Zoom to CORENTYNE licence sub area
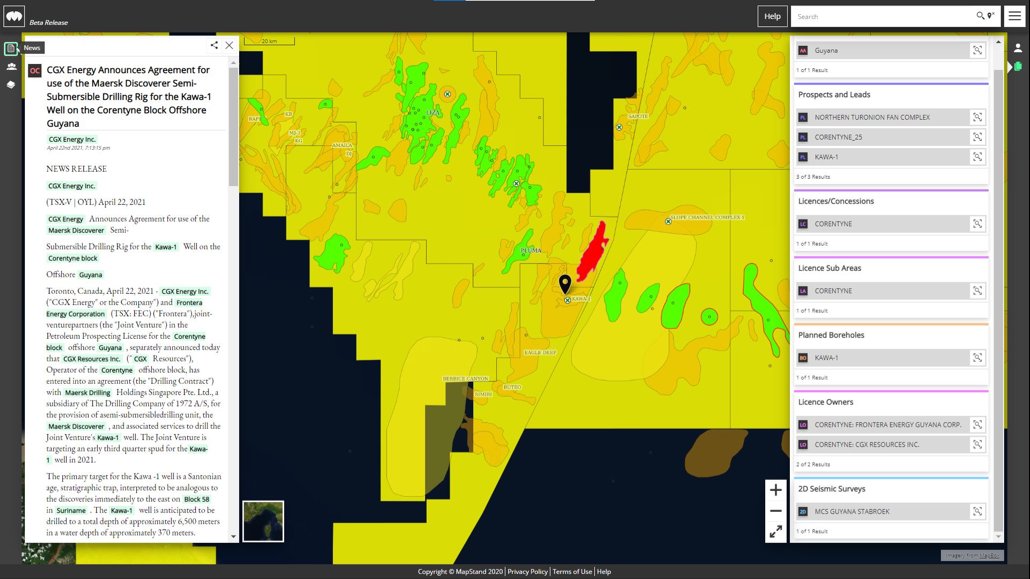This screenshot has height=579, width=1030. click(x=977, y=290)
